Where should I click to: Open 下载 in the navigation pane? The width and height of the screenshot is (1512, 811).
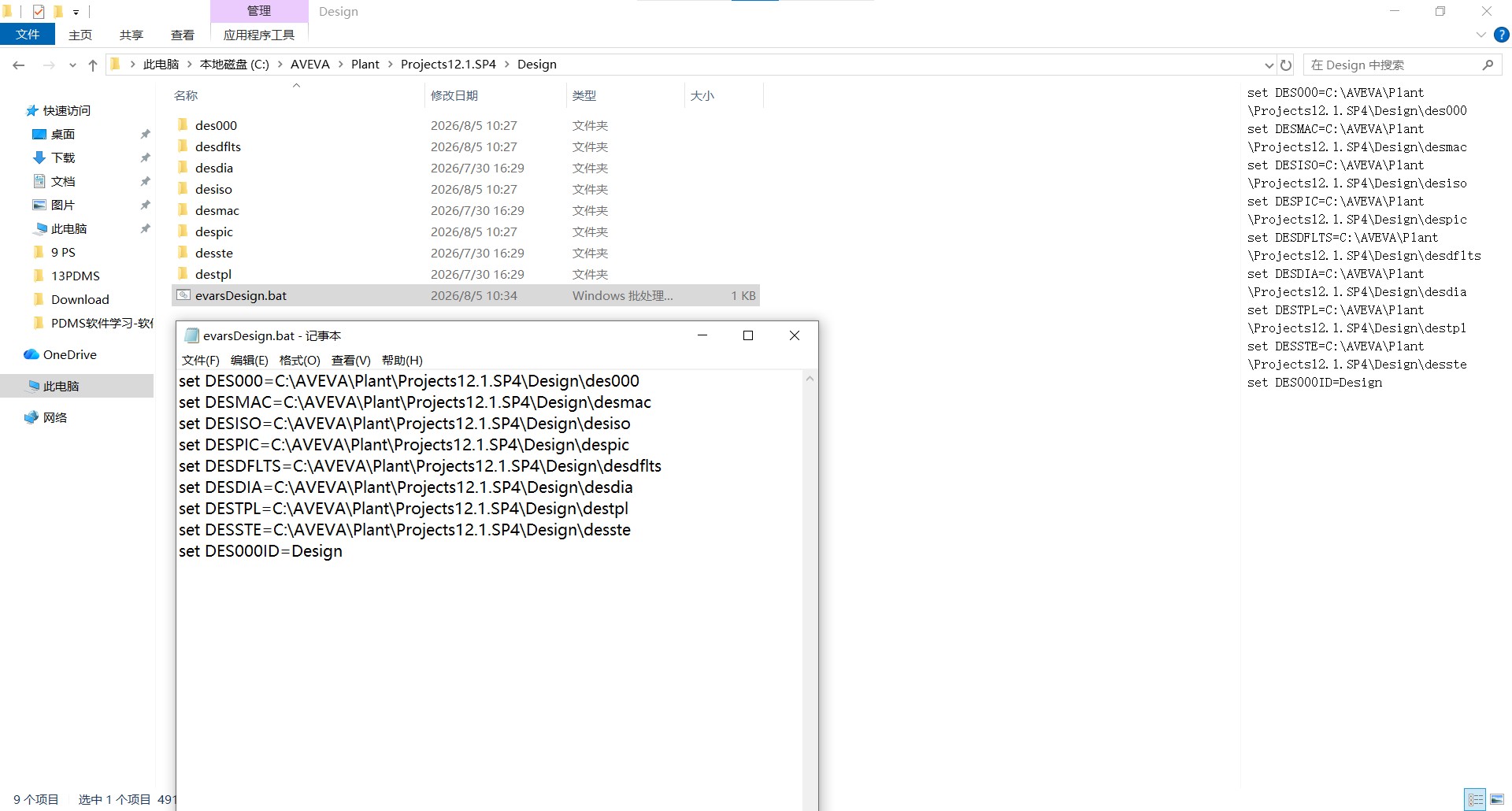pyautogui.click(x=63, y=157)
